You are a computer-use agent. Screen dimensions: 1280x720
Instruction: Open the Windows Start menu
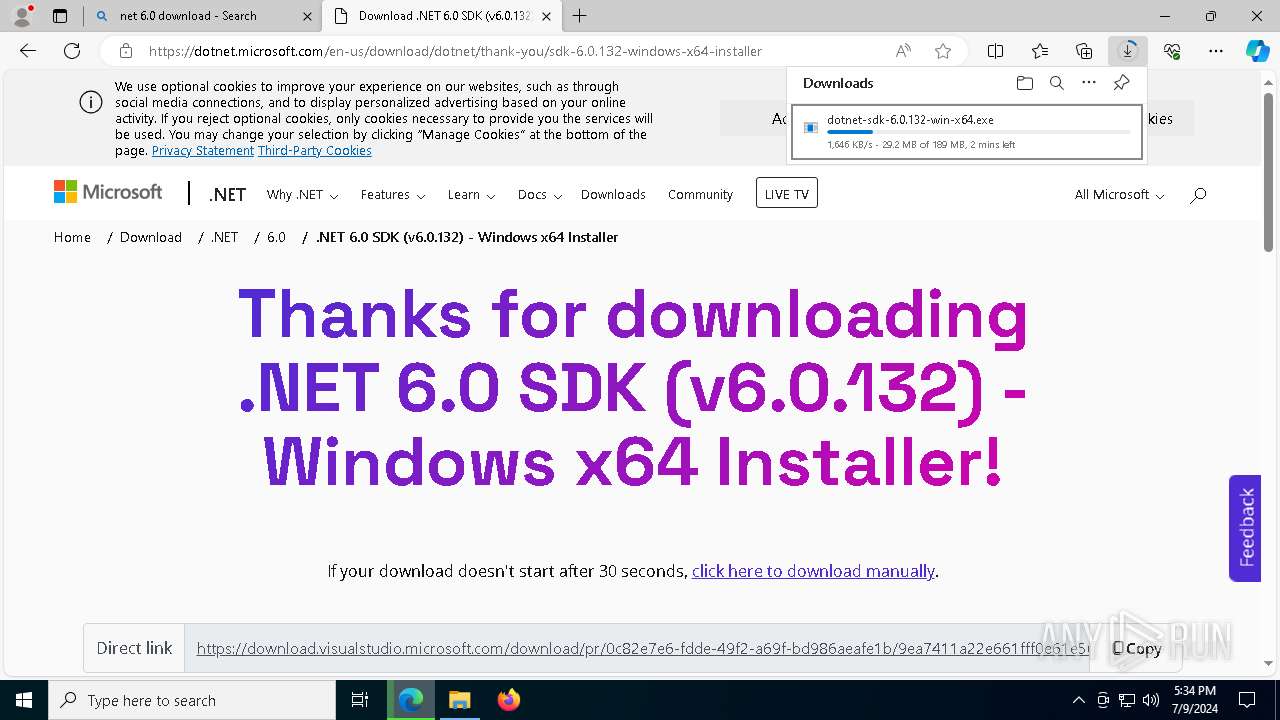click(23, 700)
